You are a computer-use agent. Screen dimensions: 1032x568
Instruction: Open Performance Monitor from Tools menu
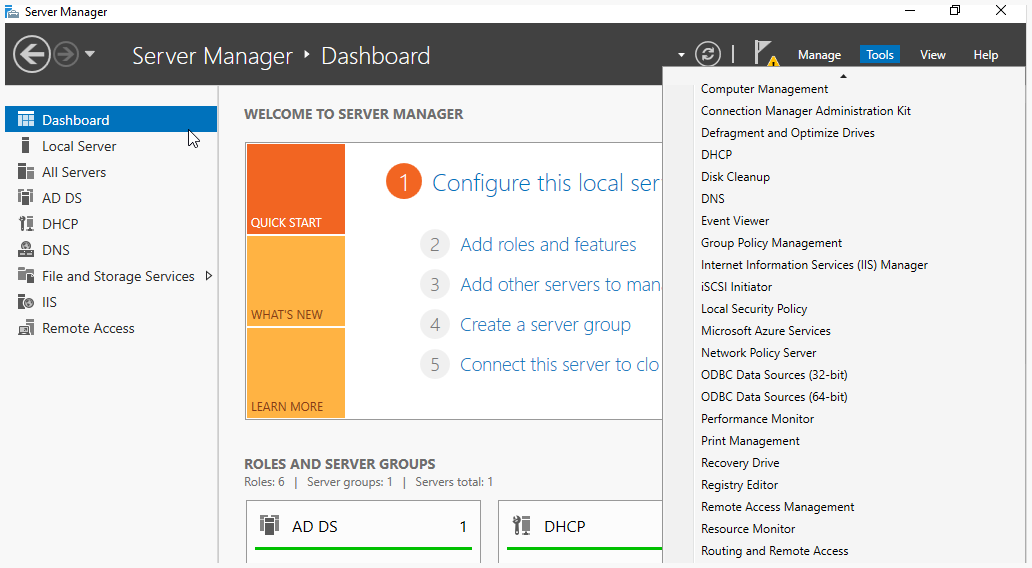[757, 419]
